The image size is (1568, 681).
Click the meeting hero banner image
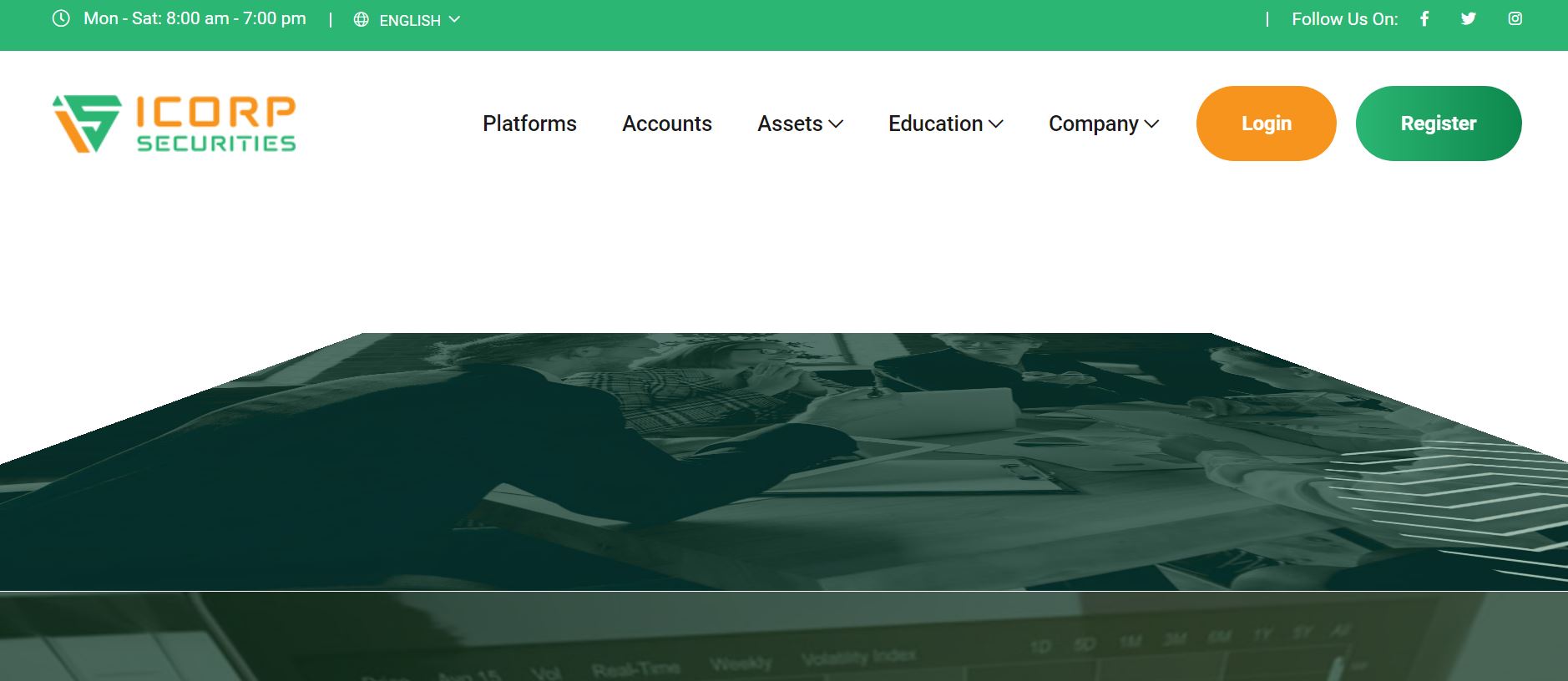click(x=783, y=467)
